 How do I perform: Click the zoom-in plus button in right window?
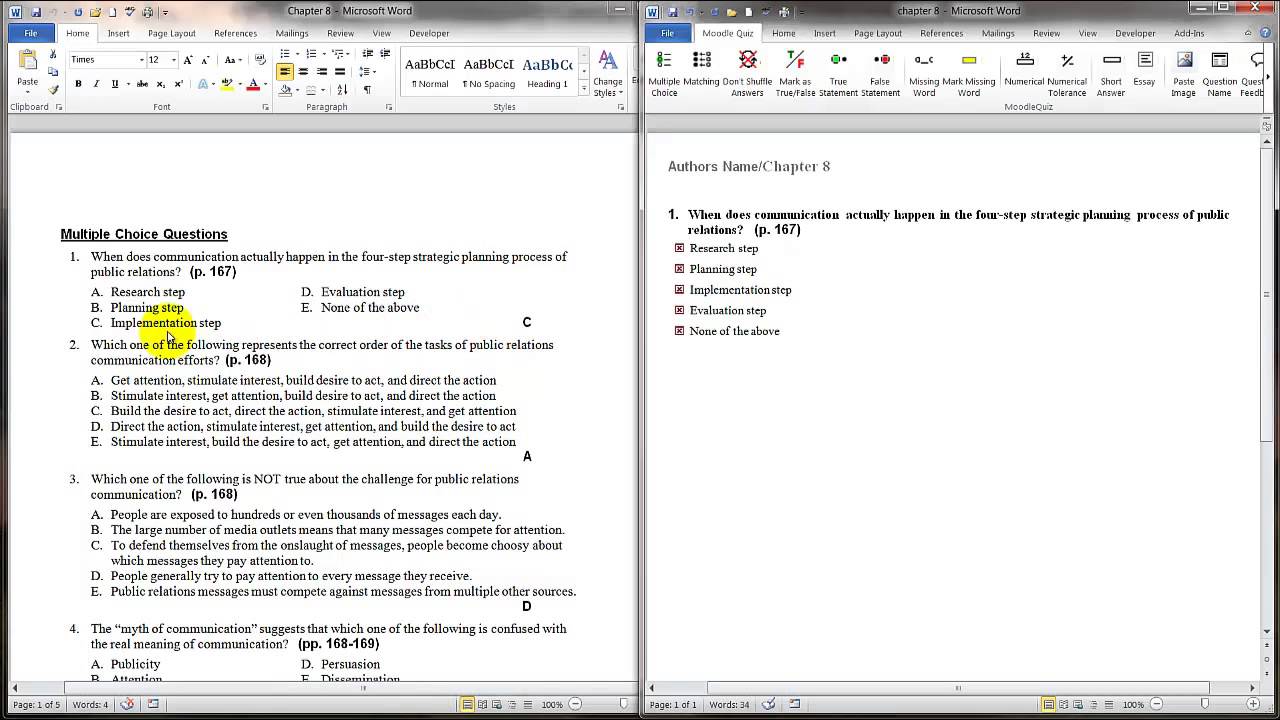(1254, 705)
